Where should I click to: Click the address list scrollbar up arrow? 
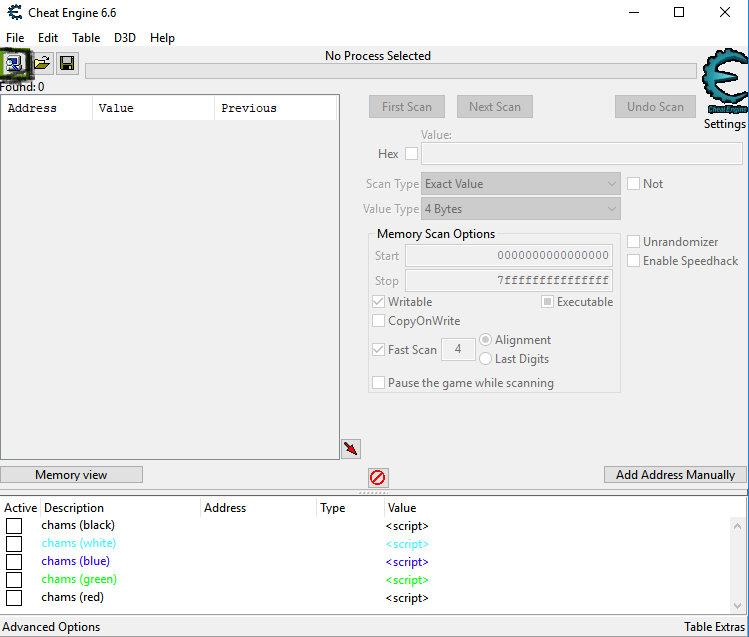point(738,526)
